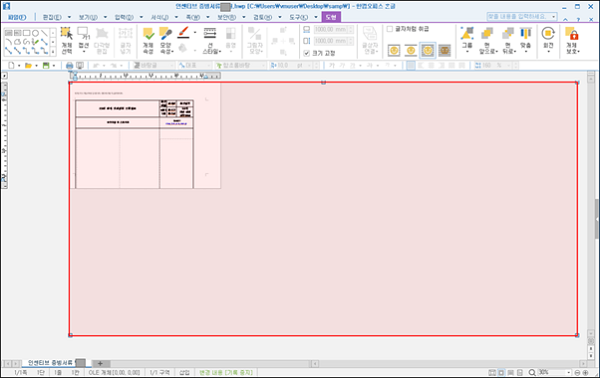The image size is (600, 378).
Task: Select the second top-and-bottom wrap option
Action: (x=411, y=50)
